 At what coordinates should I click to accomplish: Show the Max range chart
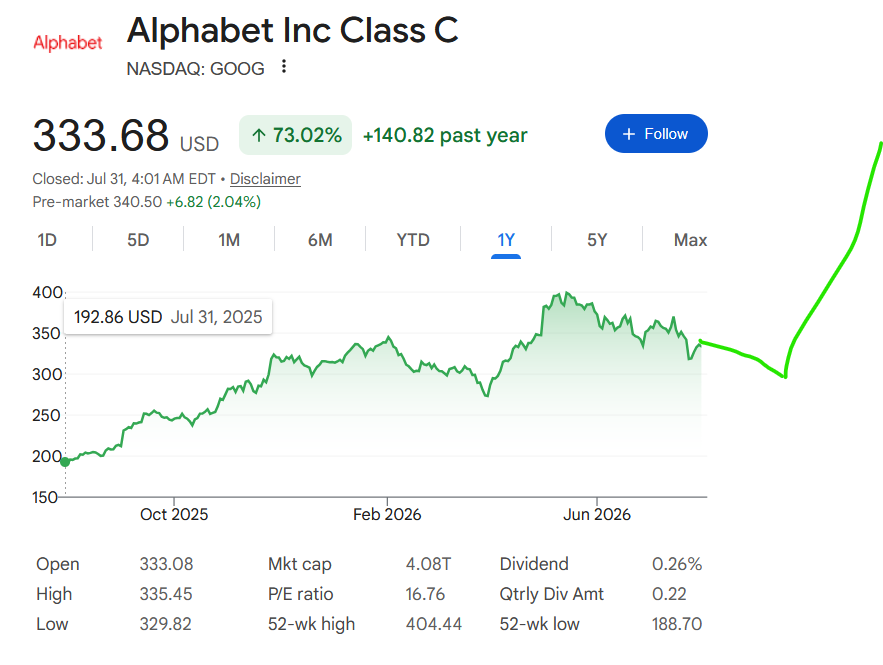[690, 240]
